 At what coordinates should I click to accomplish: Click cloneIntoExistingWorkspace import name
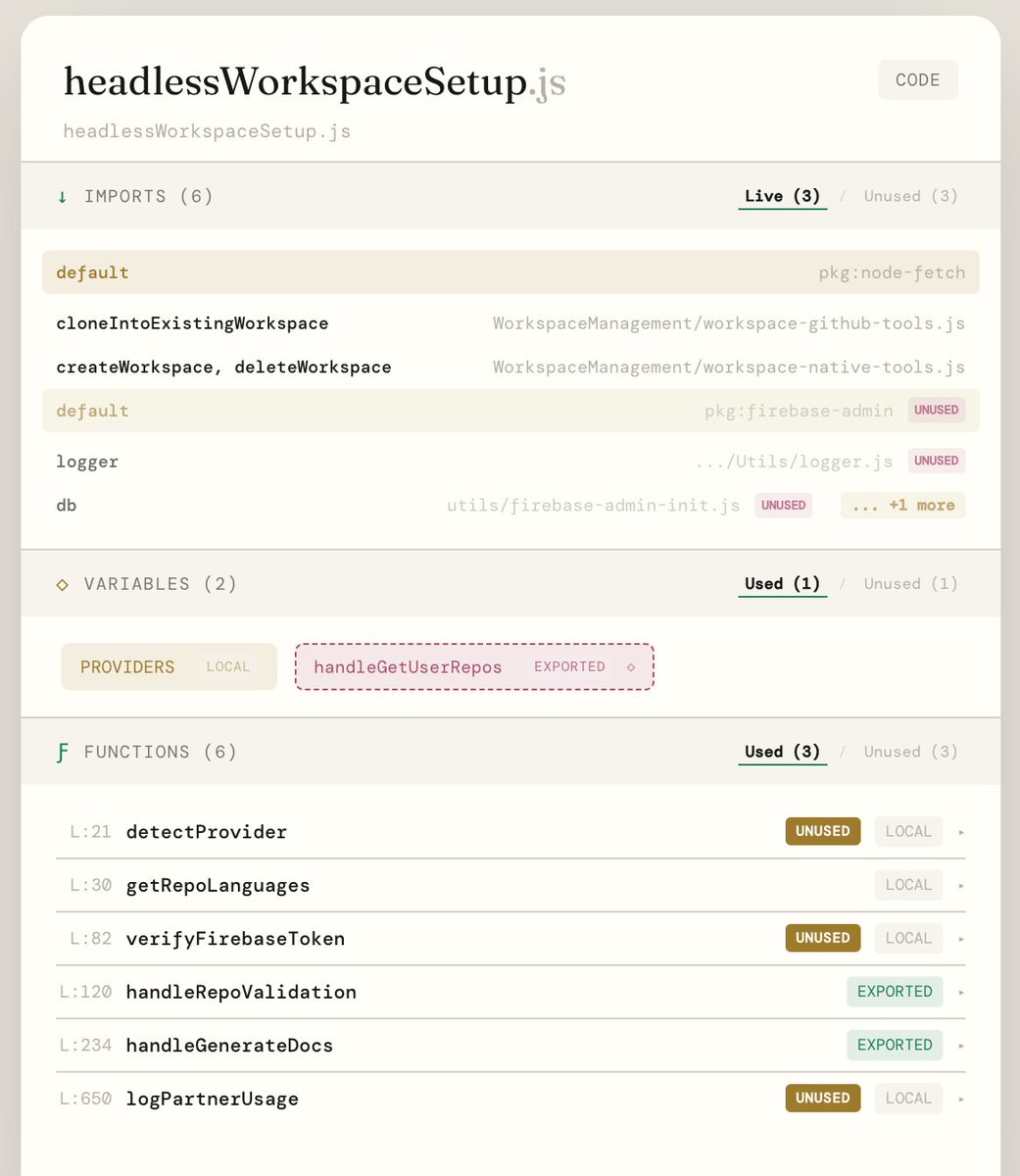192,323
